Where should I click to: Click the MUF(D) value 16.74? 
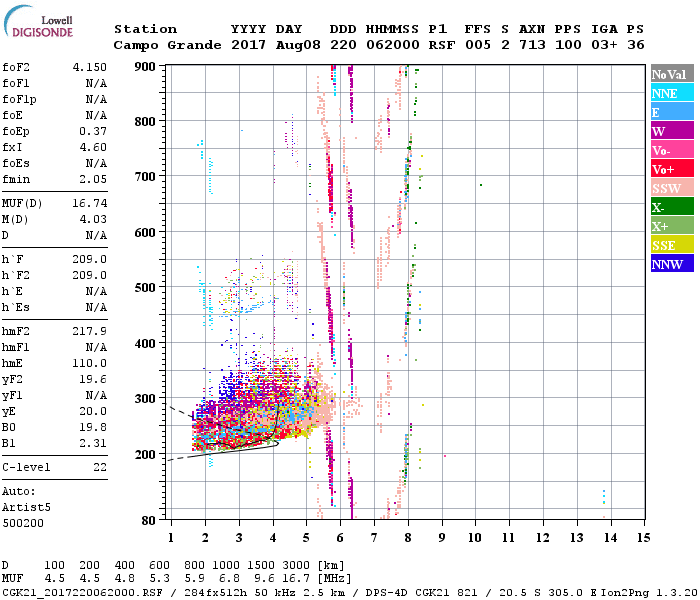click(90, 203)
